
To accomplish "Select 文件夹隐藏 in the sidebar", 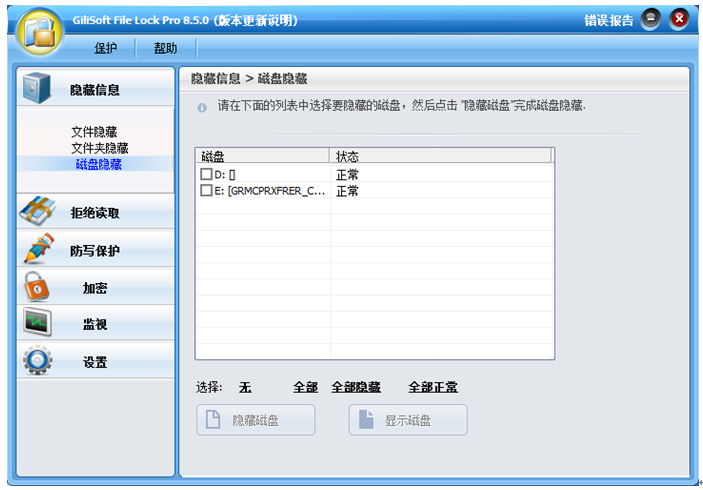I will pos(100,148).
